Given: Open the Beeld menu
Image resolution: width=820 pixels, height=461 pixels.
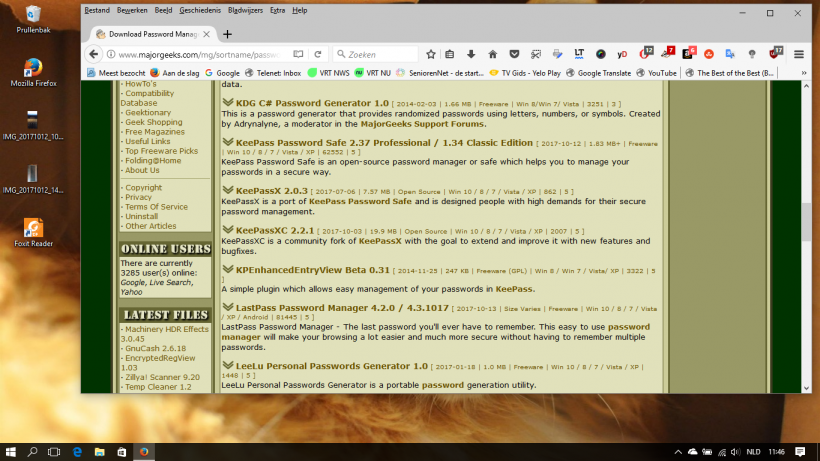Looking at the screenshot, I should click(x=163, y=10).
